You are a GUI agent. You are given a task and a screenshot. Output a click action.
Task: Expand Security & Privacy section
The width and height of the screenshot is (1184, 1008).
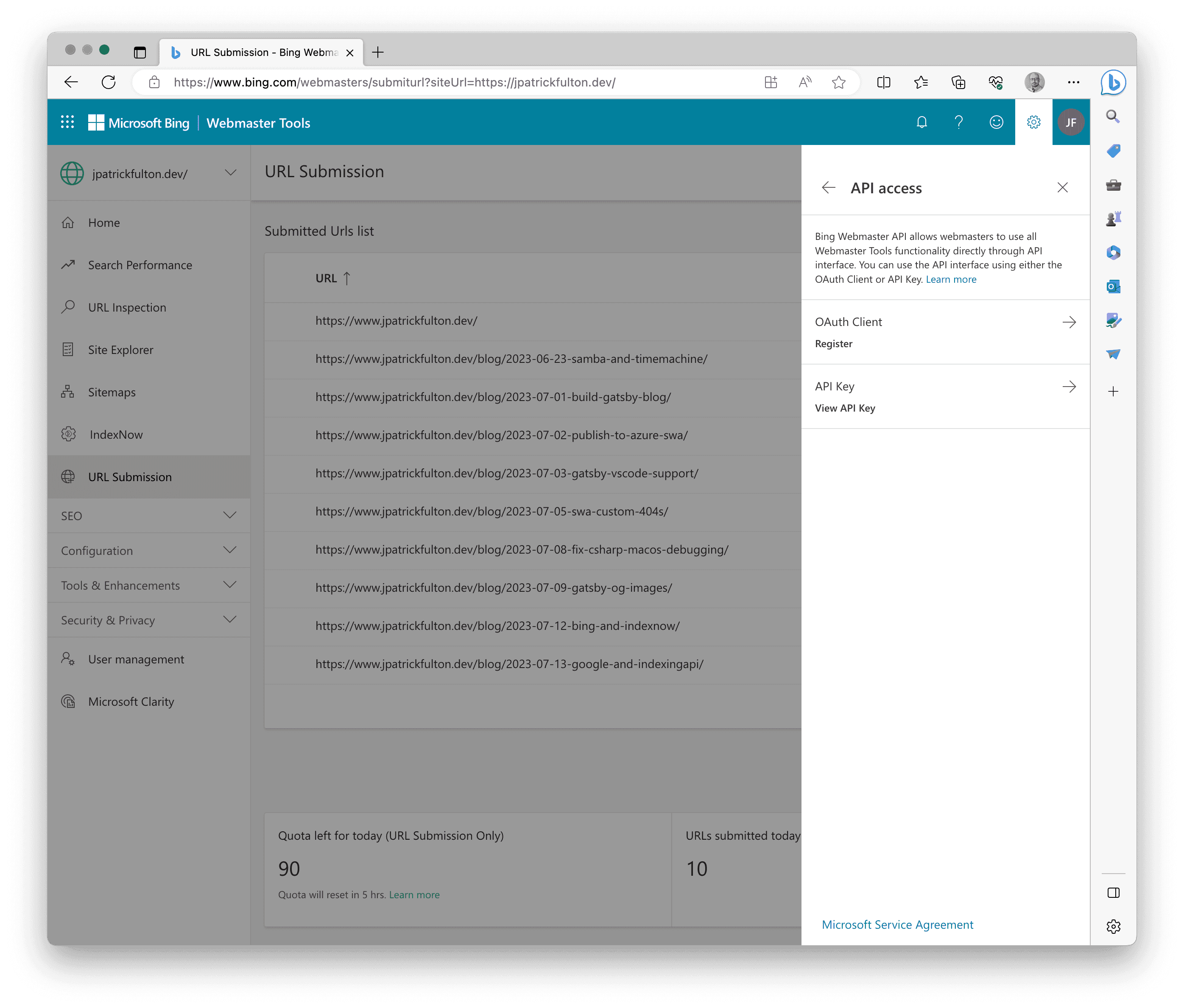(x=148, y=620)
